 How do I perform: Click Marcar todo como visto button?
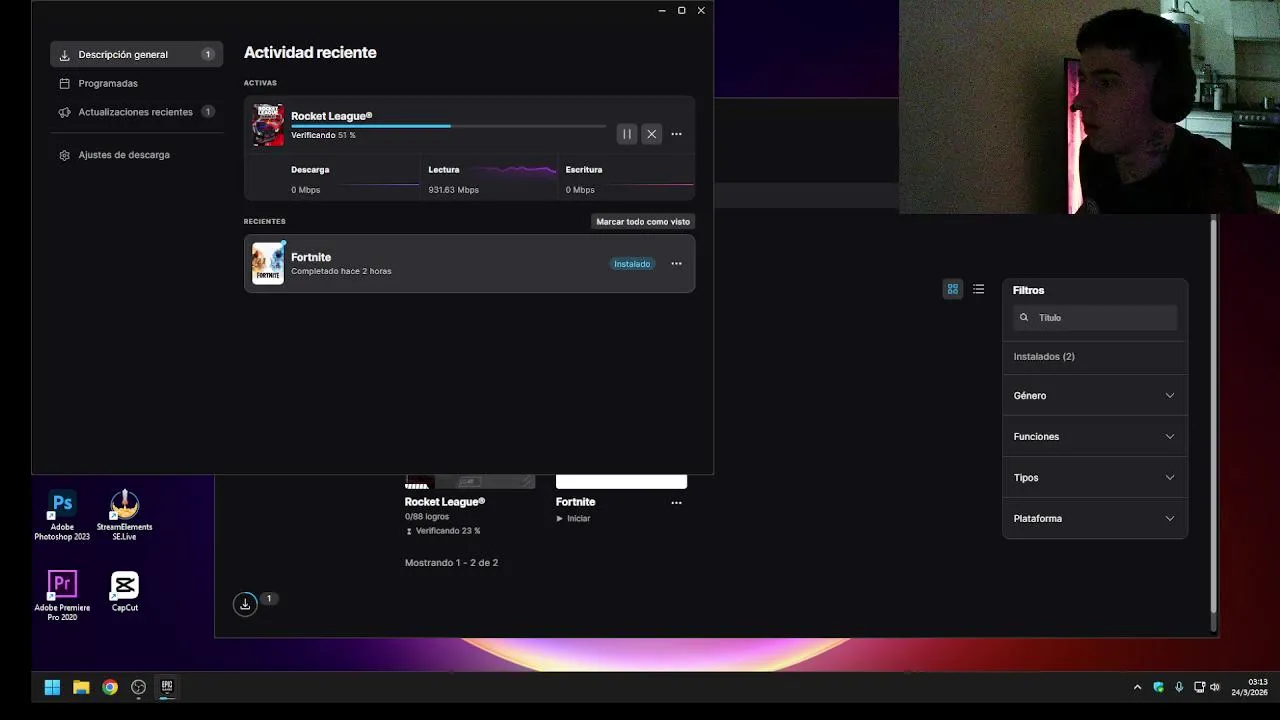[643, 221]
